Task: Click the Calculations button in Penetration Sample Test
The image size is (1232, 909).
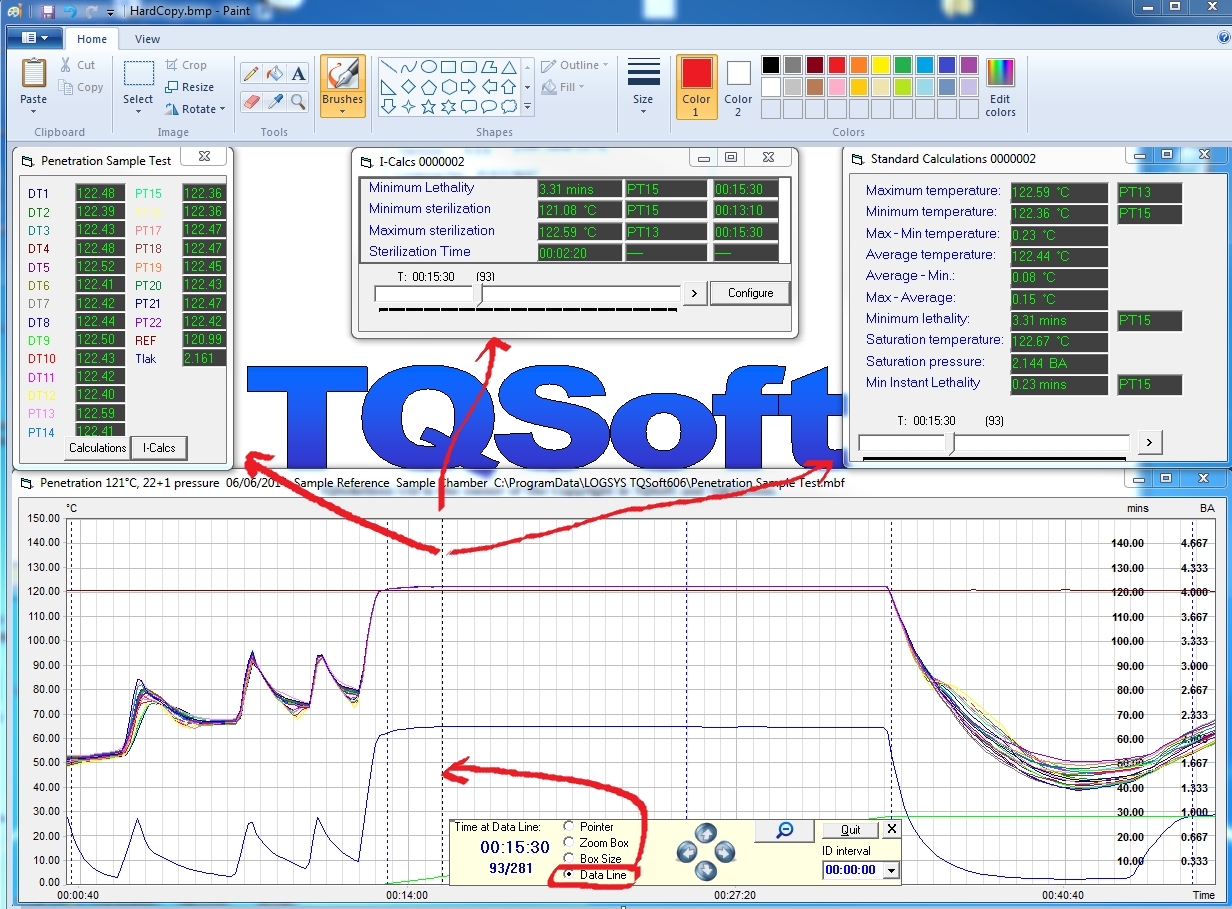Action: [x=98, y=448]
